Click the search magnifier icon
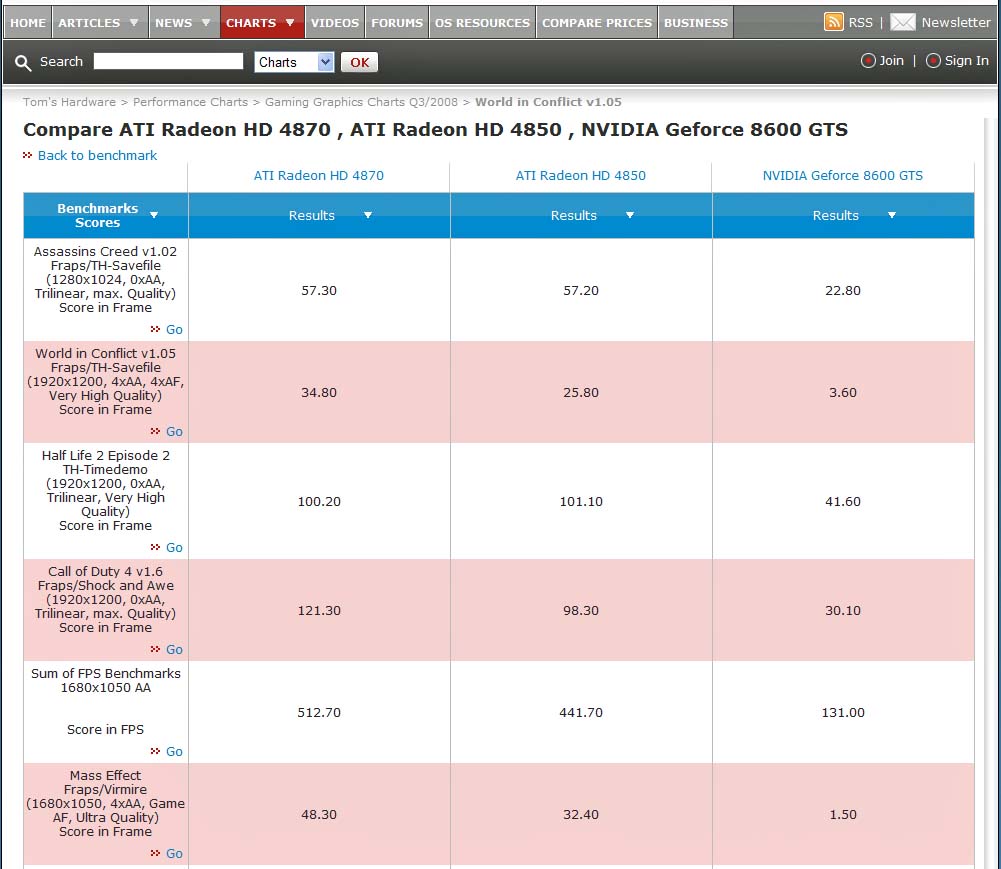This screenshot has height=869, width=1001. click(23, 63)
